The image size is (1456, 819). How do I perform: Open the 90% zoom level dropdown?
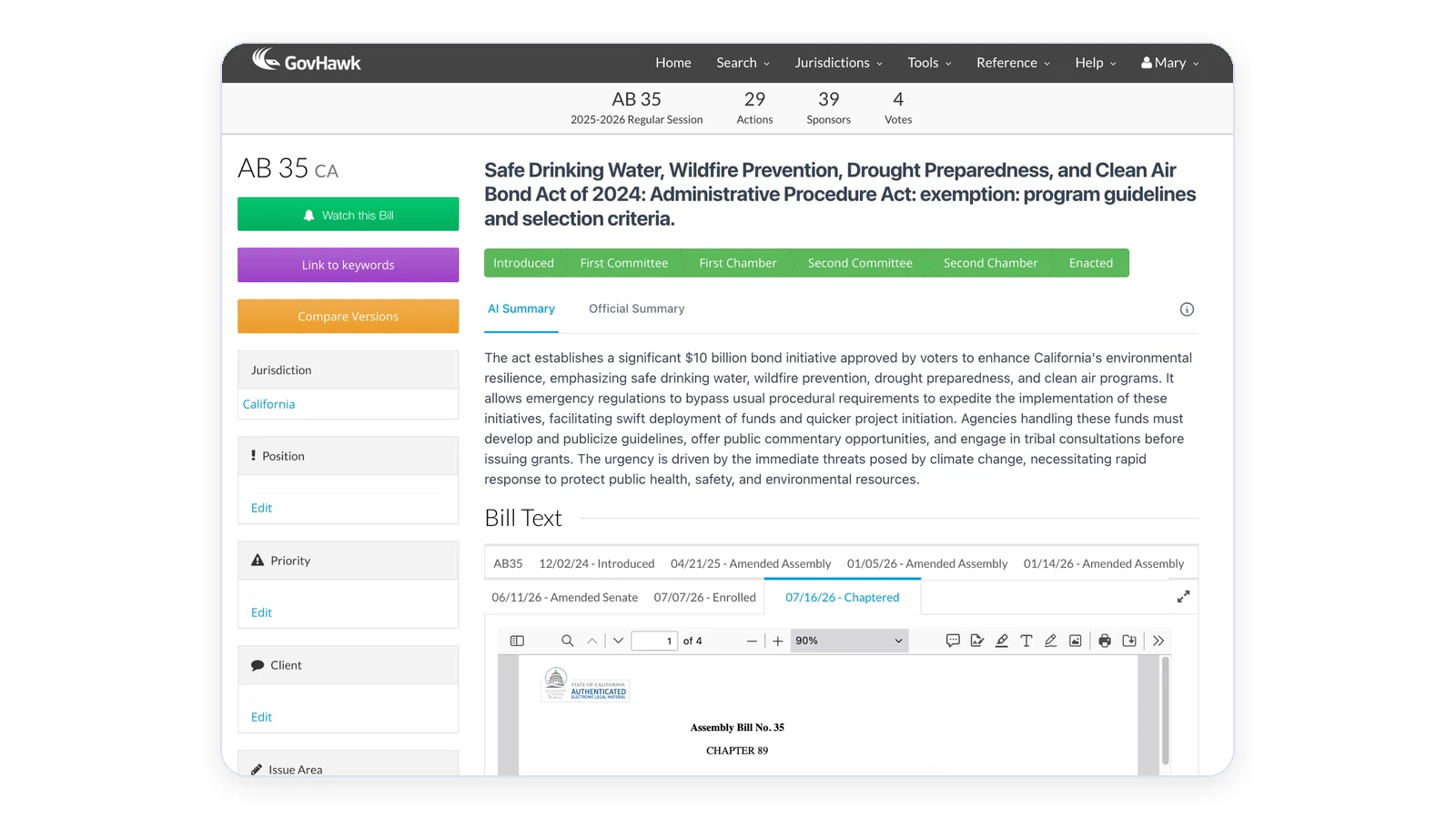coord(848,641)
